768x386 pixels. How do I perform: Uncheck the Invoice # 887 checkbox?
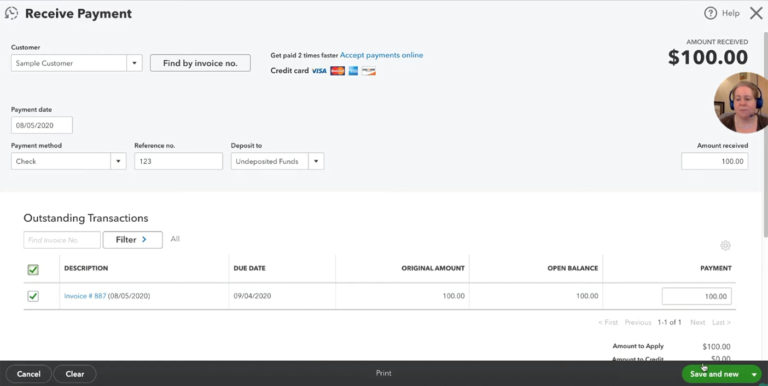(x=33, y=296)
